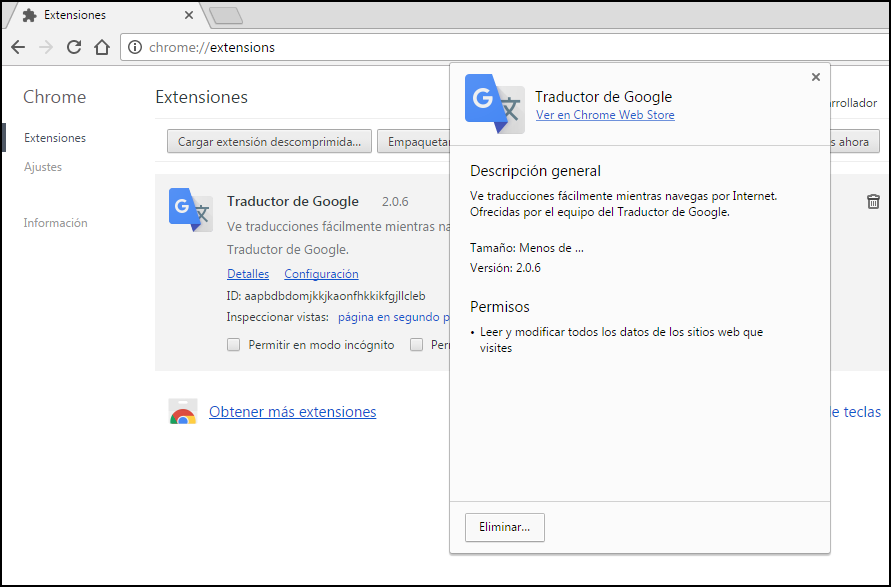Open a new tab
Viewport: 891px width, 587px height.
click(226, 15)
